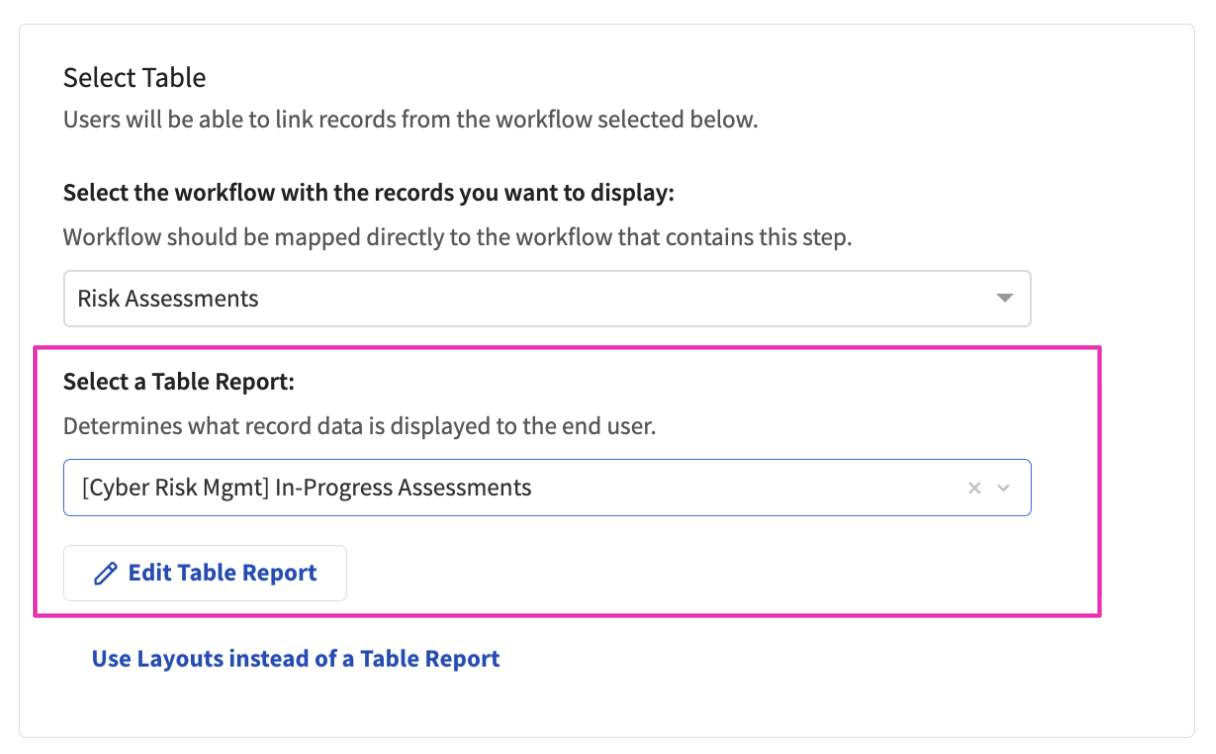Click the "Edit Table Report" text label
Image resolution: width=1216 pixels, height=754 pixels.
click(222, 573)
